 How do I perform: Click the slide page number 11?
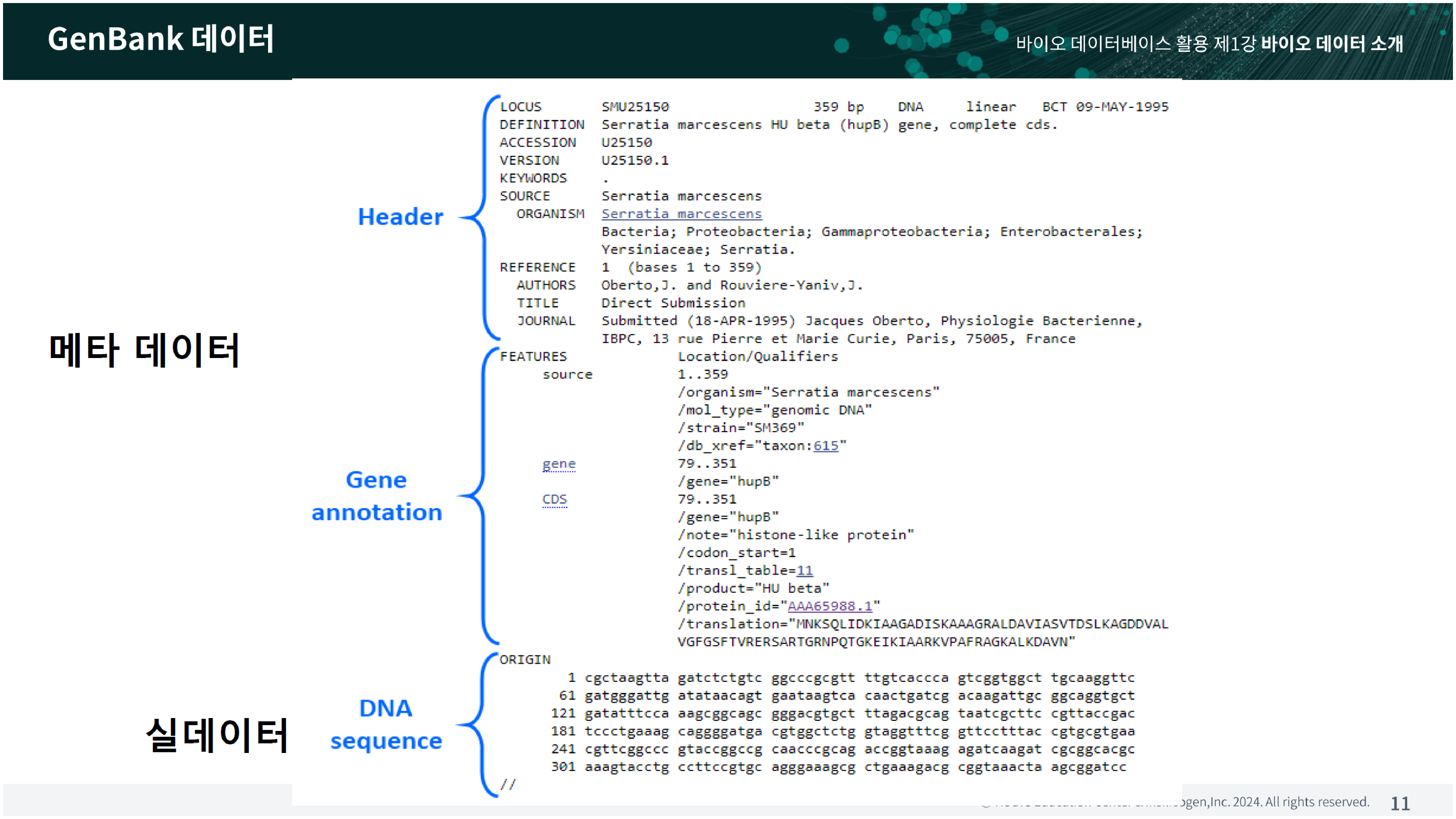tap(1400, 804)
